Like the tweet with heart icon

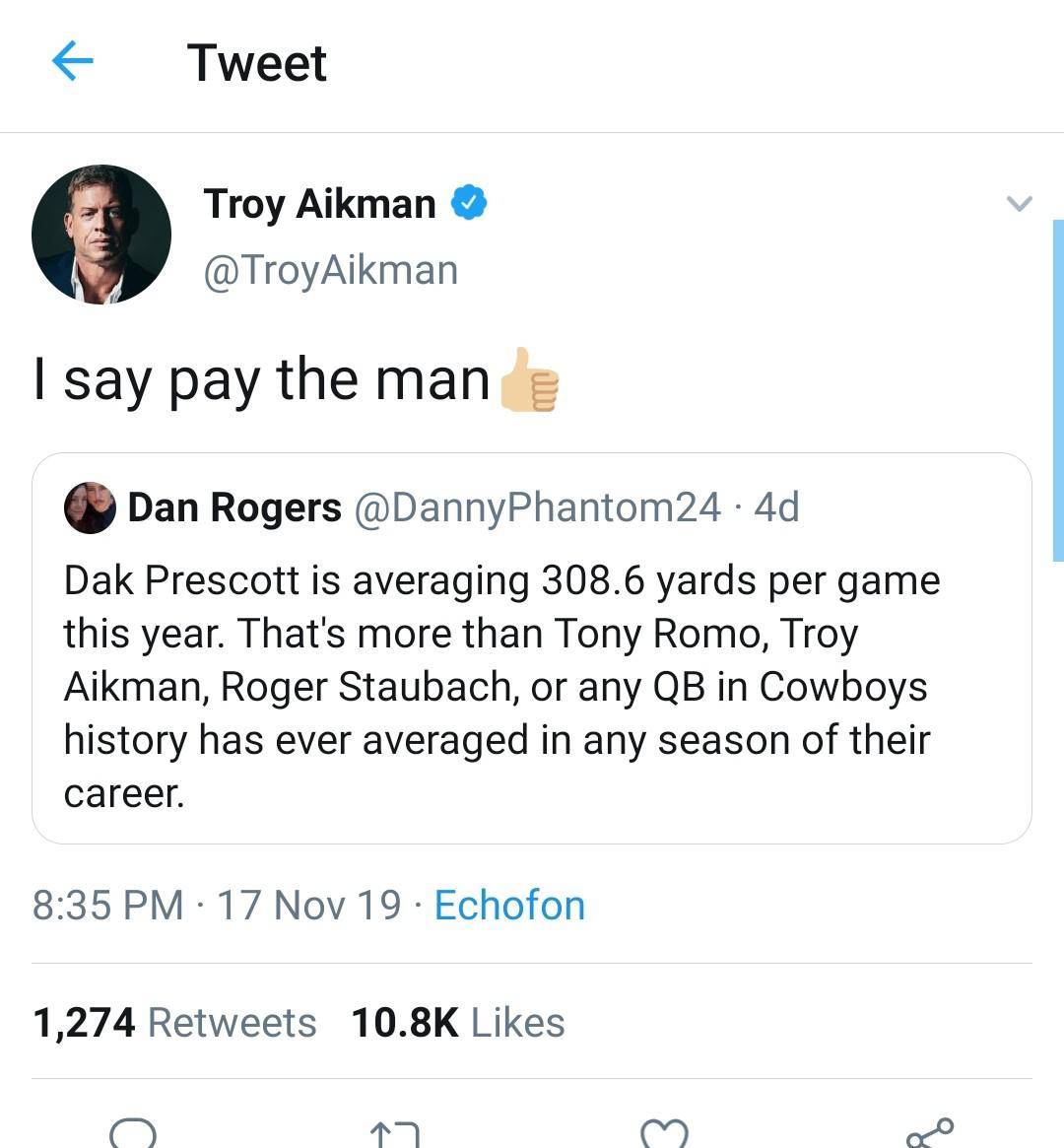tap(664, 1134)
